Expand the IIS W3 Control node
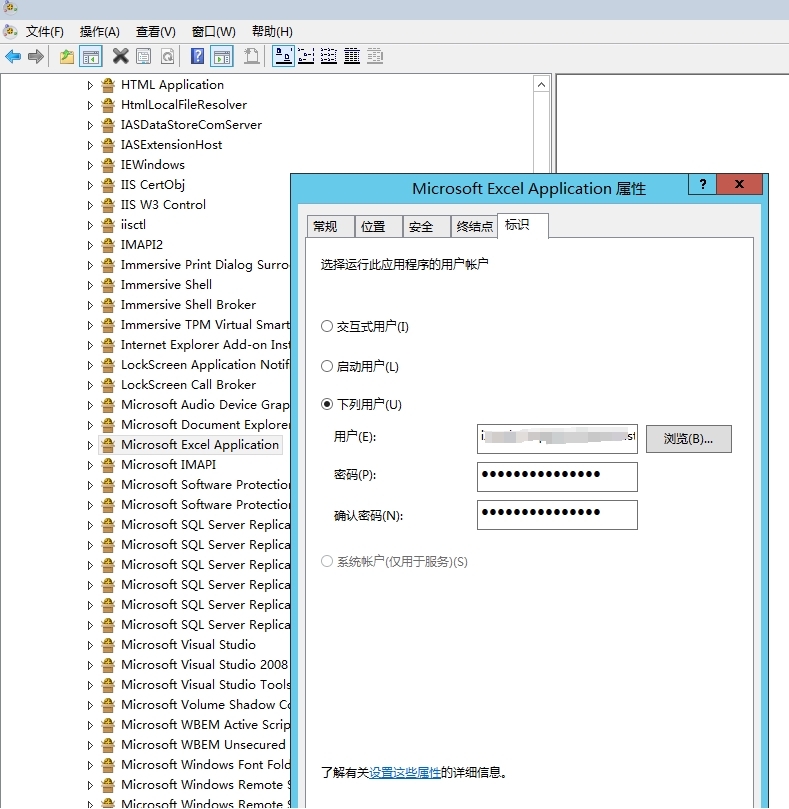The image size is (789, 809). click(x=90, y=205)
